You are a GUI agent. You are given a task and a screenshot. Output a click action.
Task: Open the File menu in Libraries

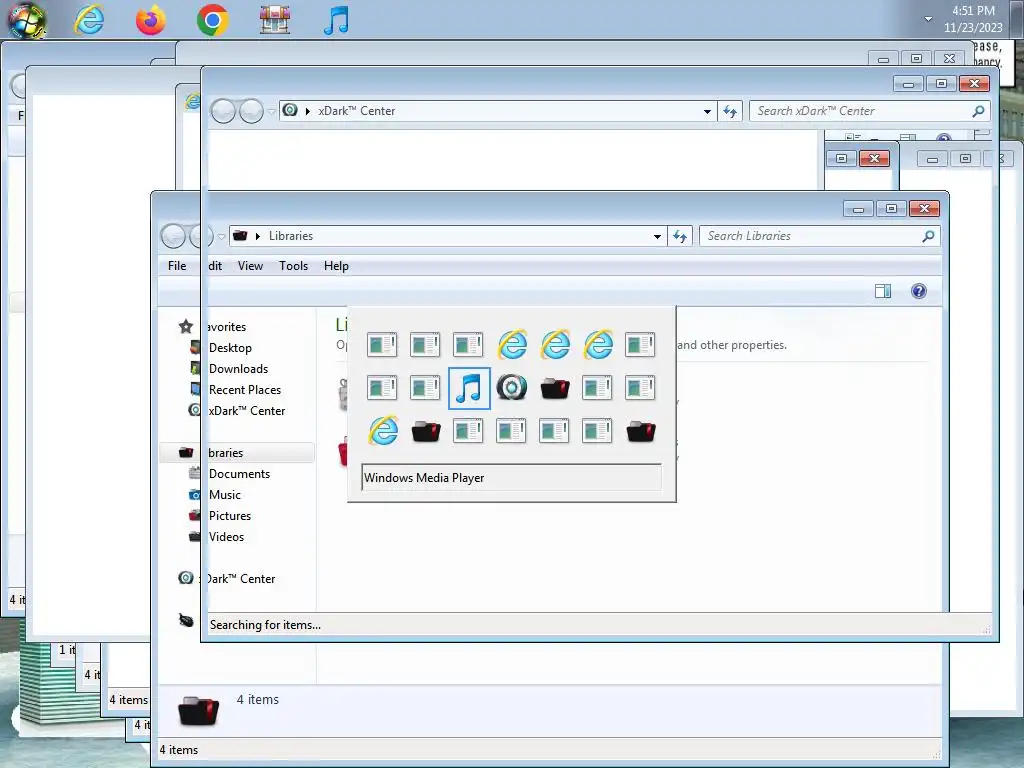177,266
